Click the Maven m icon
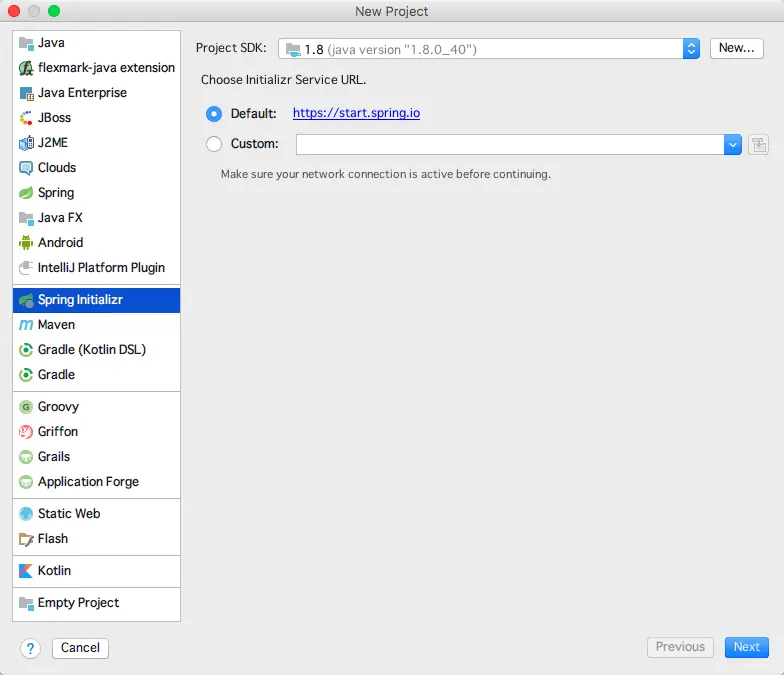 26,325
